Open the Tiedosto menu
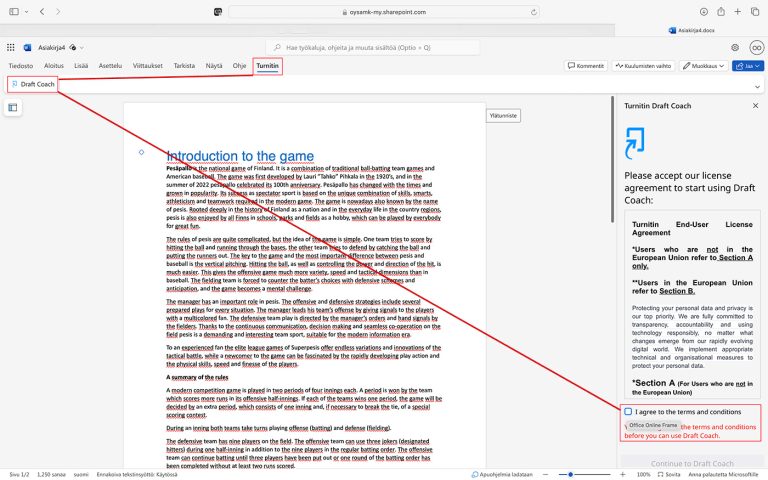This screenshot has height=480, width=768. coord(21,66)
